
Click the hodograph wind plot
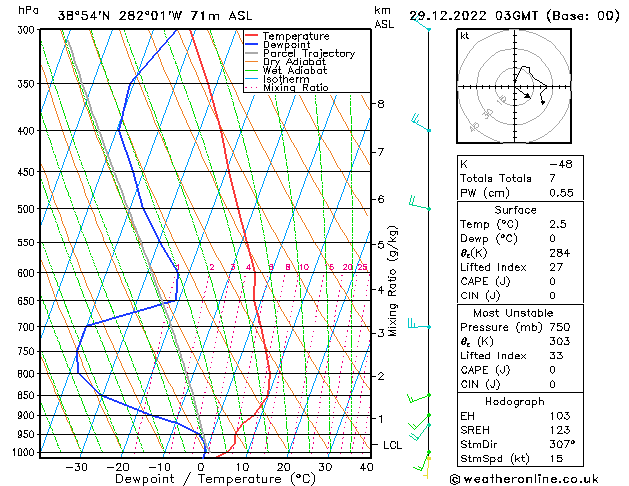[x=514, y=86]
